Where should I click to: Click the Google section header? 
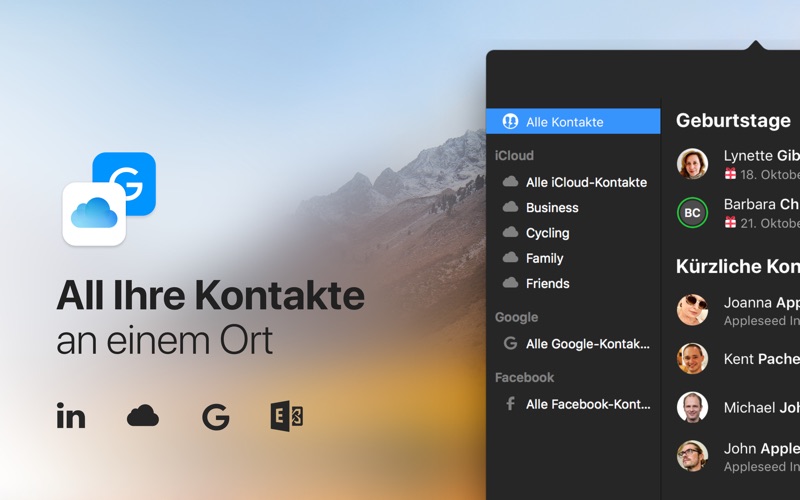[x=516, y=317]
